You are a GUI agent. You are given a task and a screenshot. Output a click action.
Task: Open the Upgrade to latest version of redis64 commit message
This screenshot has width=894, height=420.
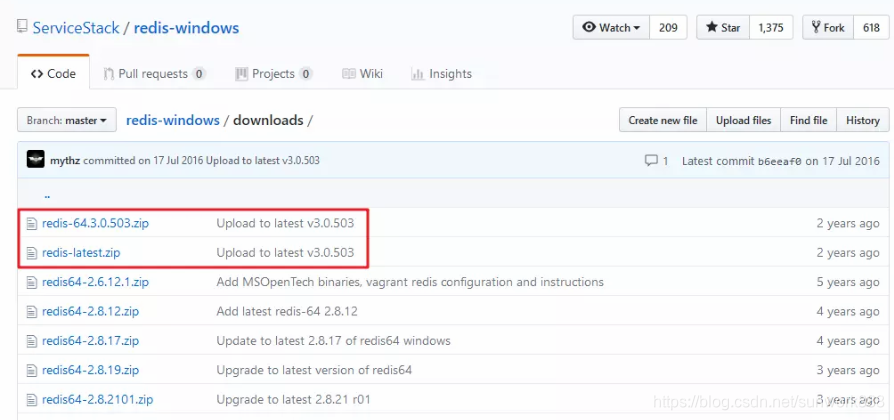pyautogui.click(x=314, y=370)
